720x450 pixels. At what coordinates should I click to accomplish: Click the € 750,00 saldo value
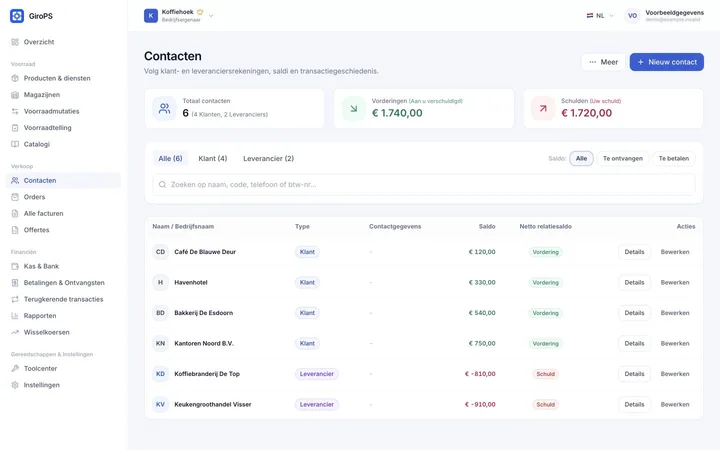[482, 344]
